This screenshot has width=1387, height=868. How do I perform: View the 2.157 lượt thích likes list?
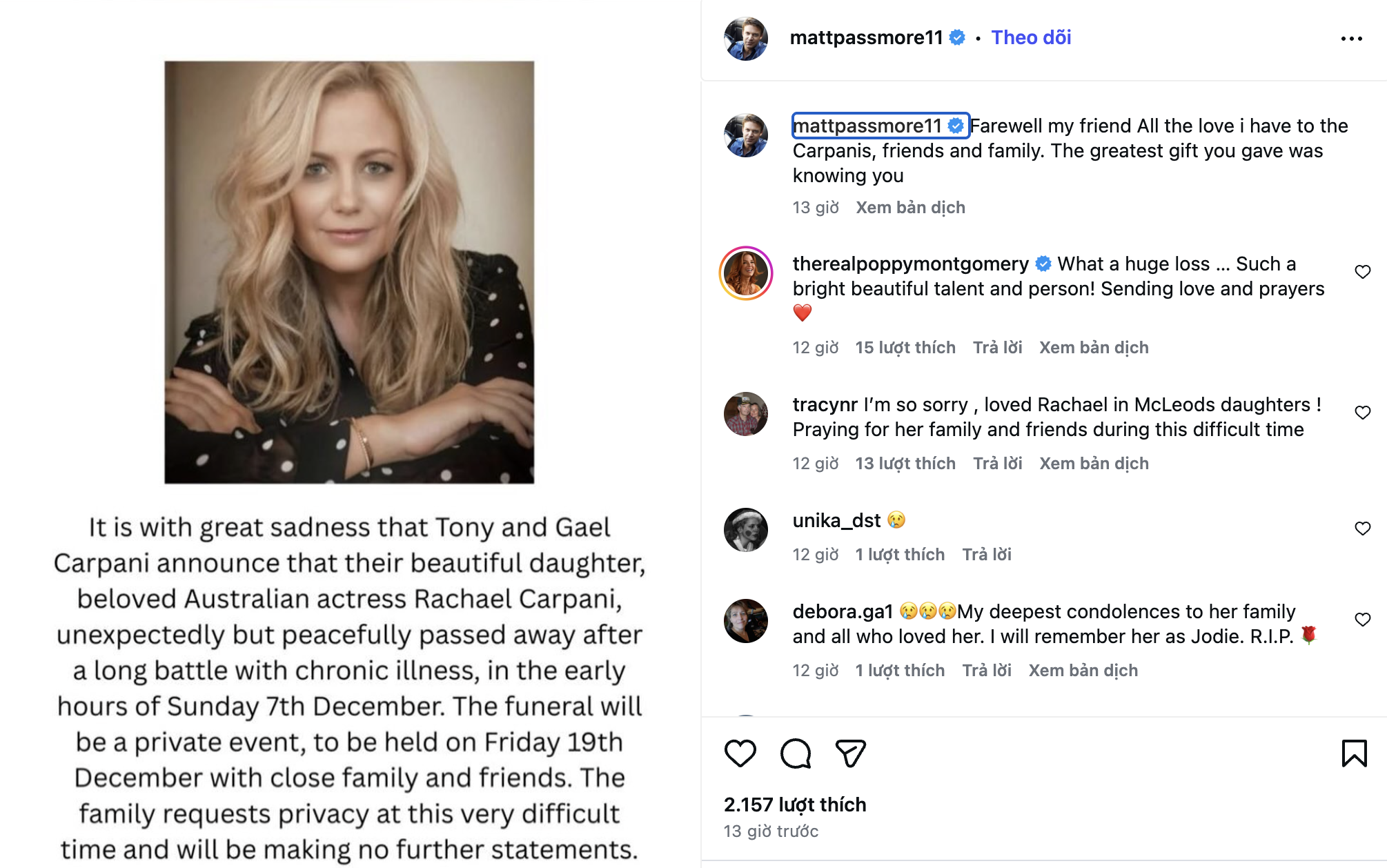point(795,805)
